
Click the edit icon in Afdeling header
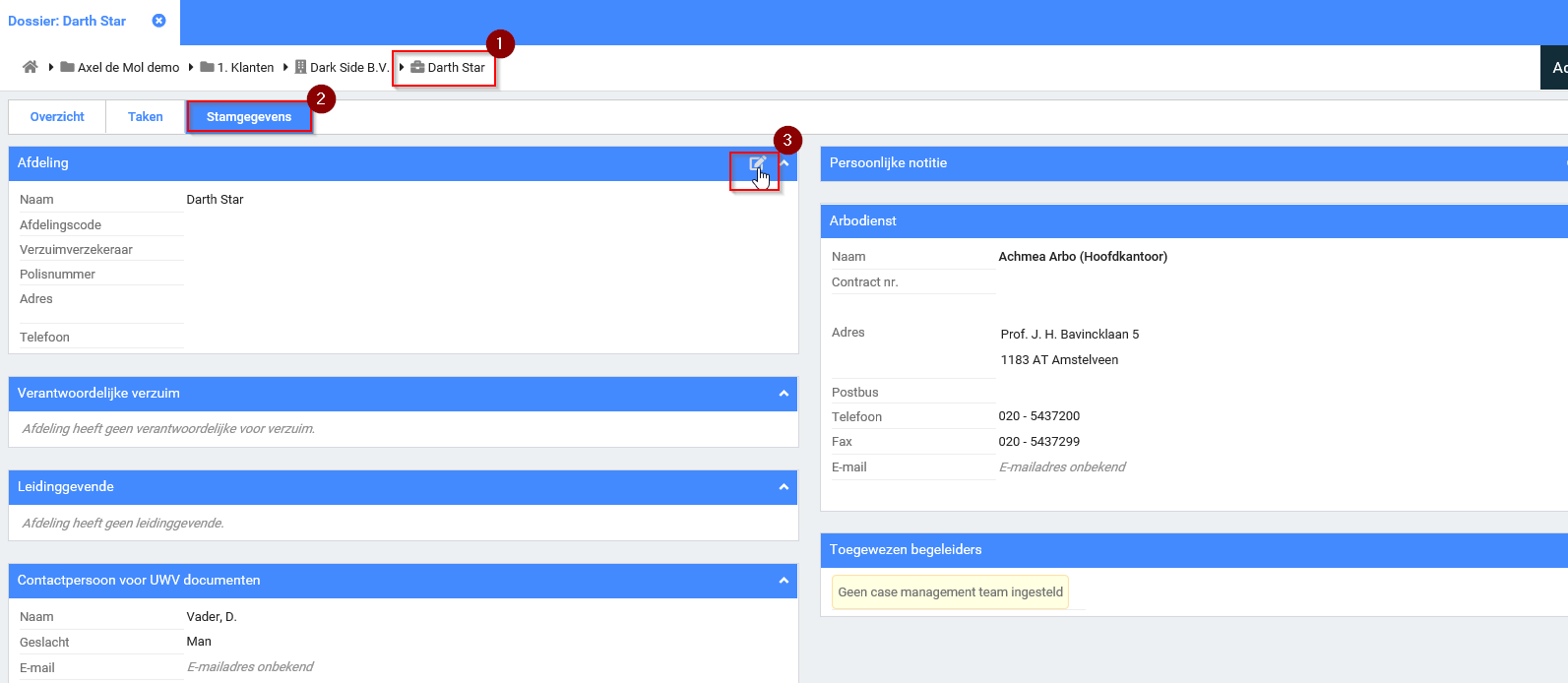click(x=756, y=164)
